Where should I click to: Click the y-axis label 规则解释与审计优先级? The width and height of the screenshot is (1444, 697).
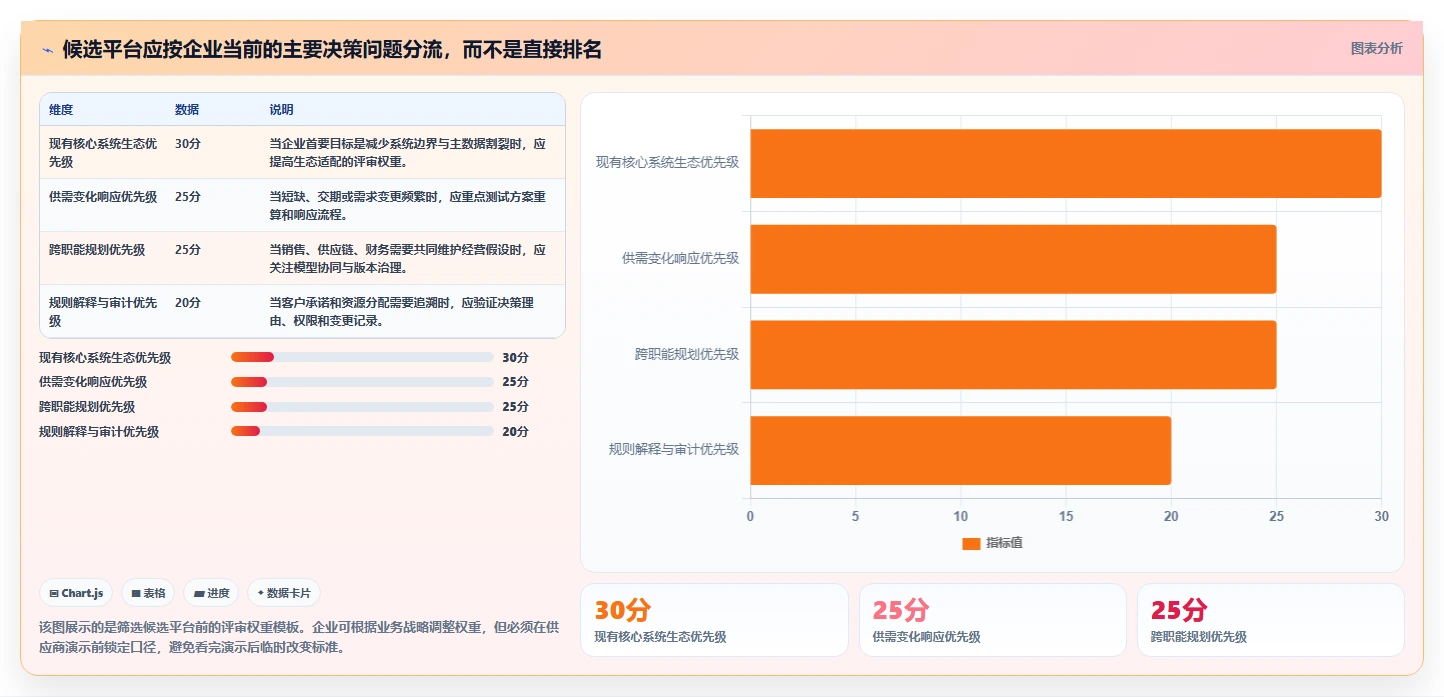[x=674, y=450]
